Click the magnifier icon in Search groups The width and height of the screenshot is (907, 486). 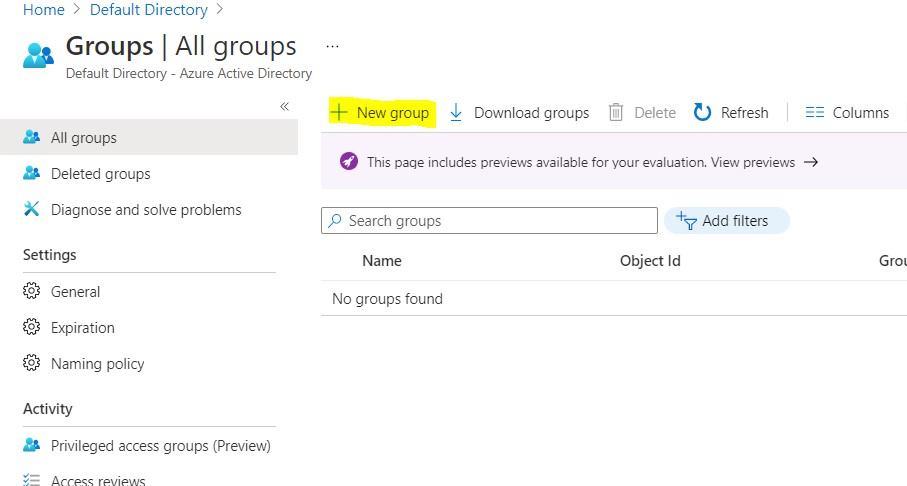pyautogui.click(x=335, y=220)
